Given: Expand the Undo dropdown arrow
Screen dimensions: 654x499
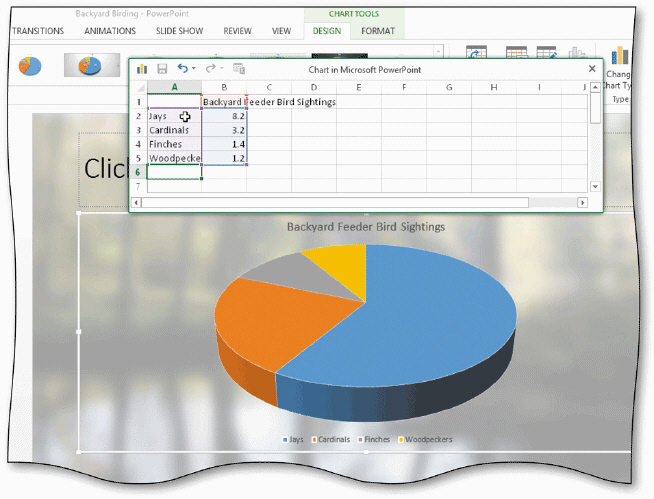Looking at the screenshot, I should tap(194, 68).
